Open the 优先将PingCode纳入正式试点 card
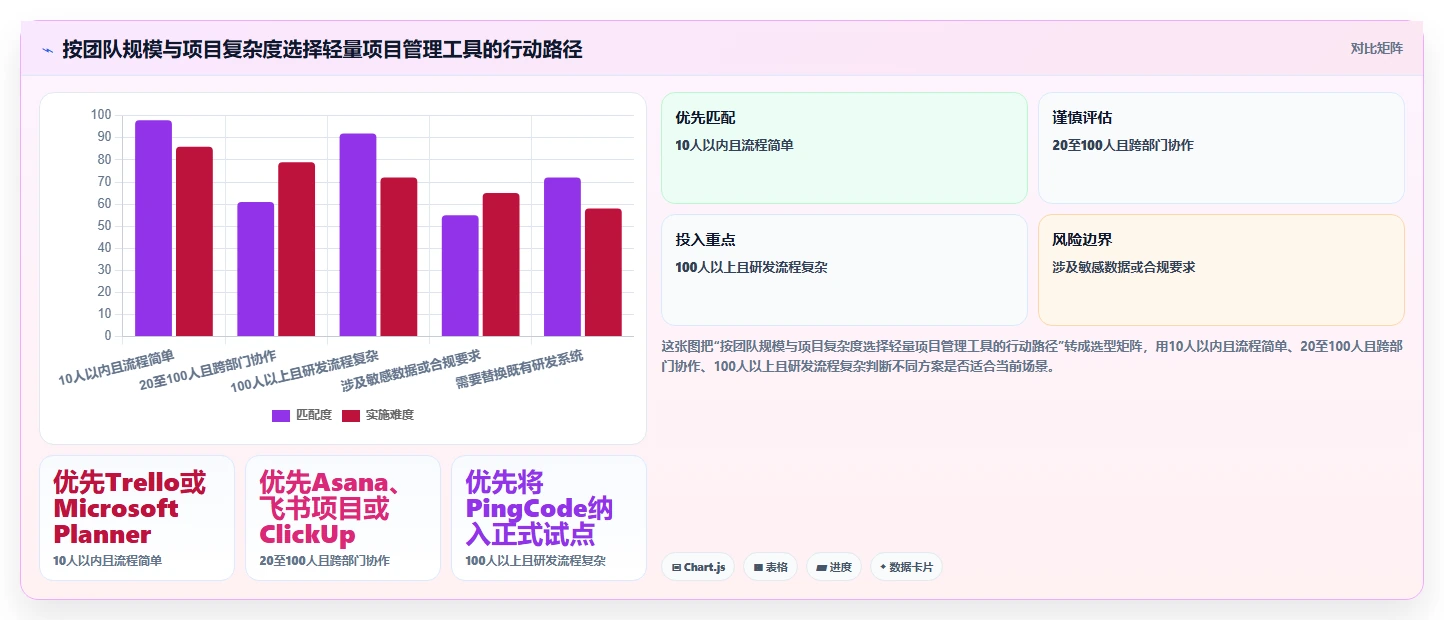Viewport: 1444px width, 620px height. tap(549, 518)
